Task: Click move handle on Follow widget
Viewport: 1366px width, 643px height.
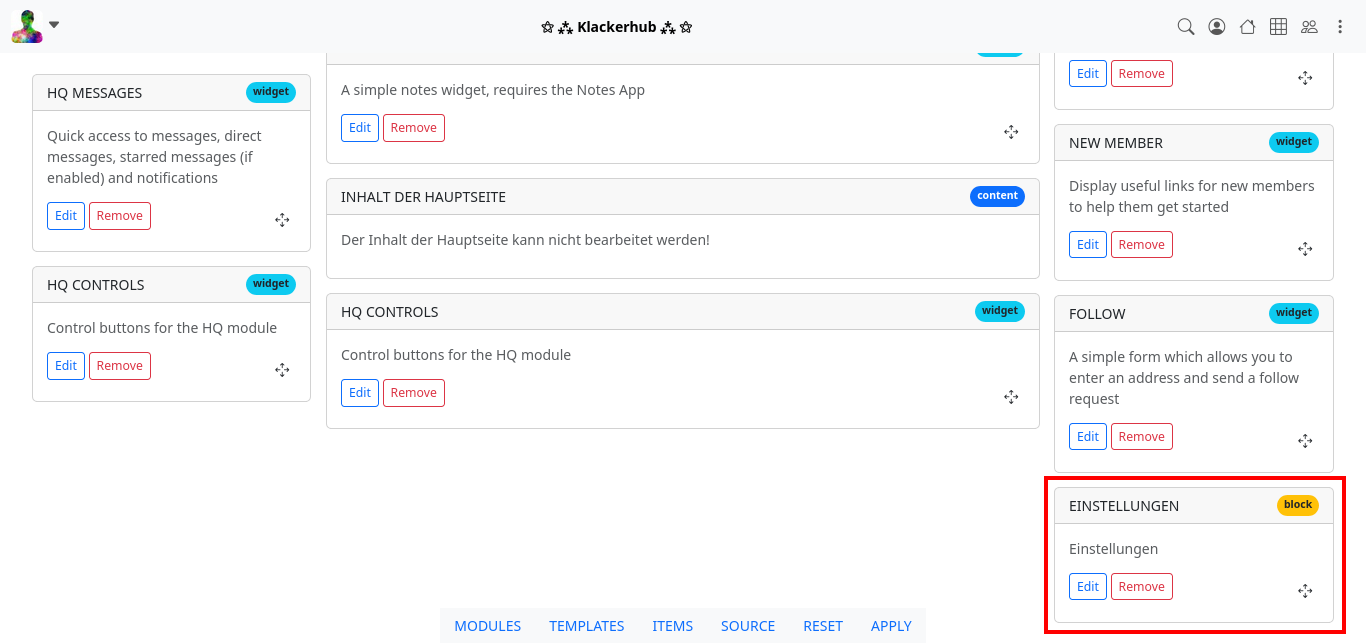Action: pyautogui.click(x=1305, y=441)
